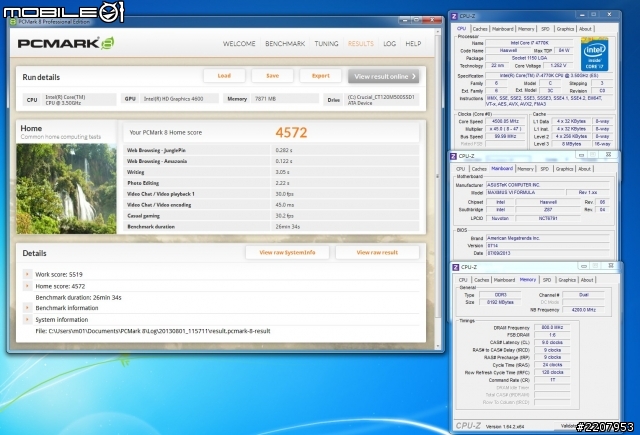
Task: Click the Video Chat / Video playback 1 row
Action: (x=271, y=194)
